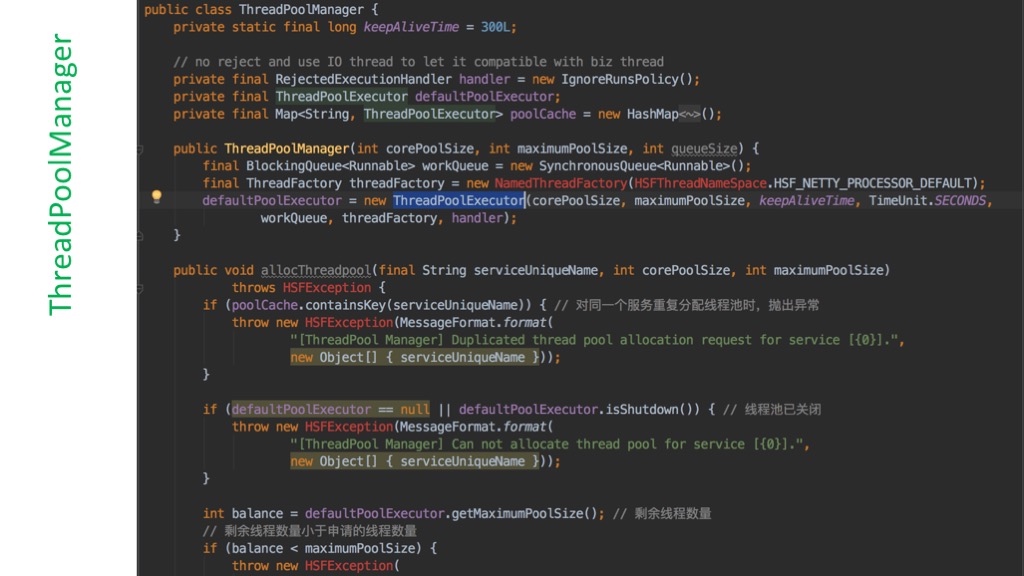This screenshot has width=1024, height=576.
Task: Click IgnoreRunsPolicy constructor call
Action: click(620, 80)
